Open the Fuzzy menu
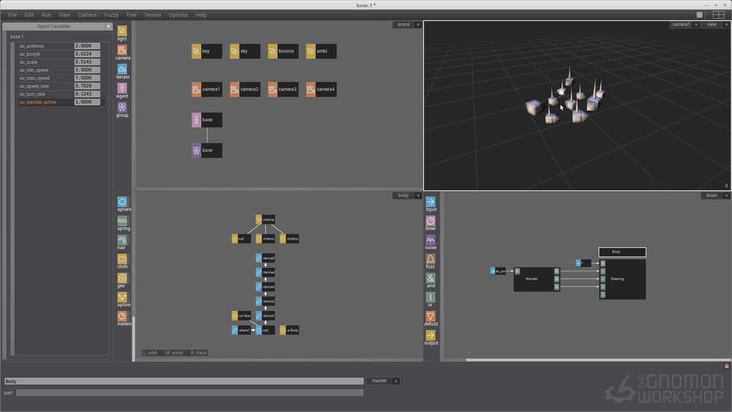732x412 pixels. (x=111, y=15)
